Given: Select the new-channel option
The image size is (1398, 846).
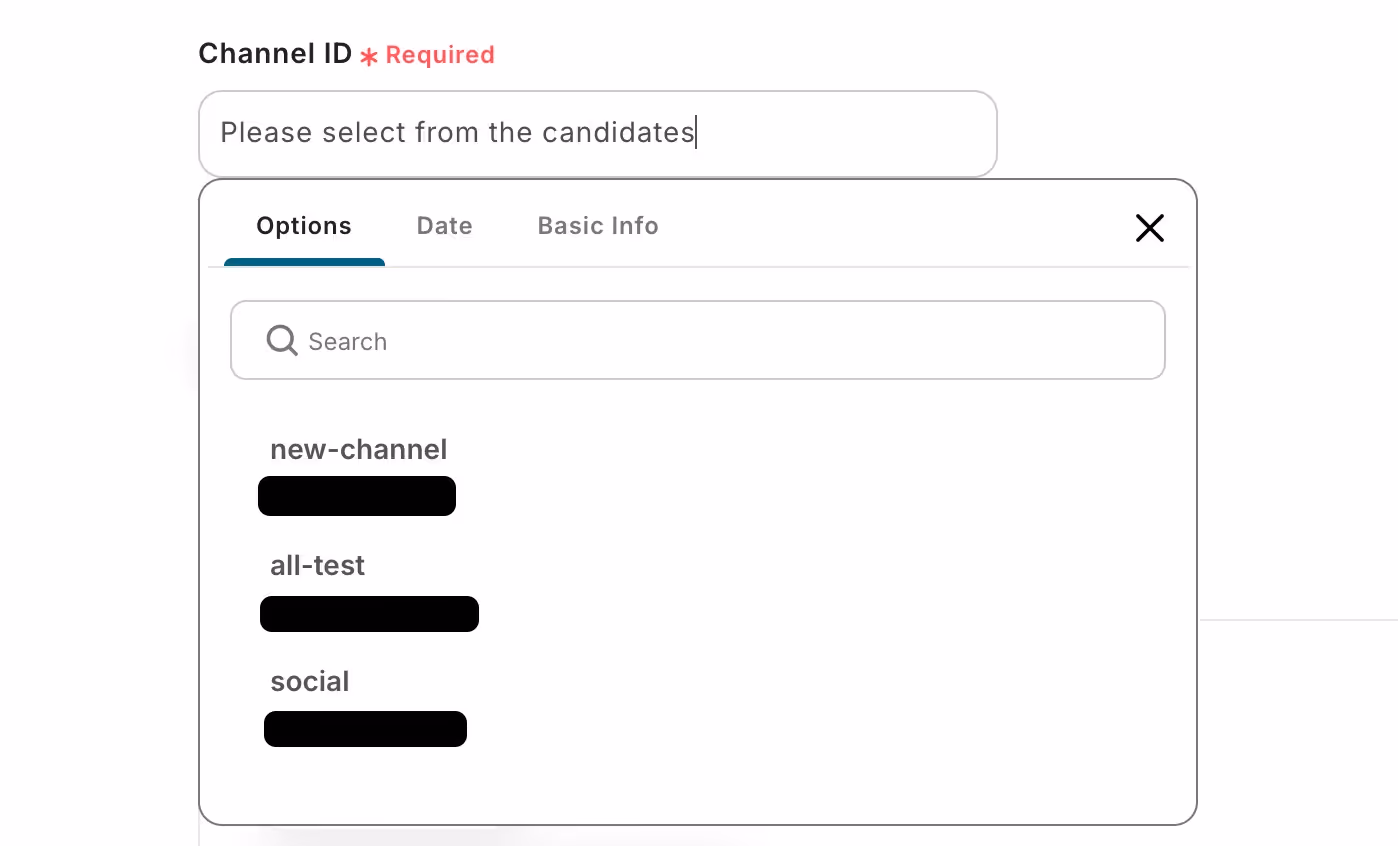Looking at the screenshot, I should coord(359,450).
